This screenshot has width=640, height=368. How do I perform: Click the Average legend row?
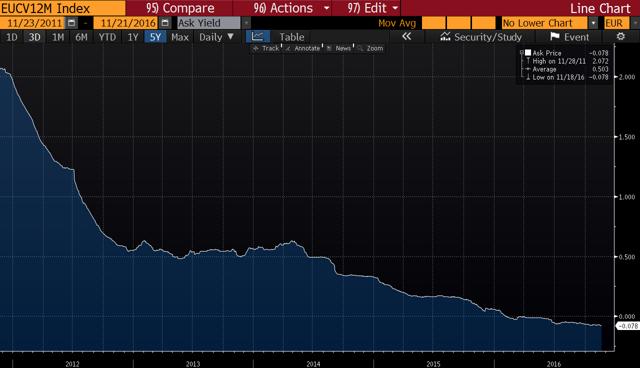tap(567, 69)
